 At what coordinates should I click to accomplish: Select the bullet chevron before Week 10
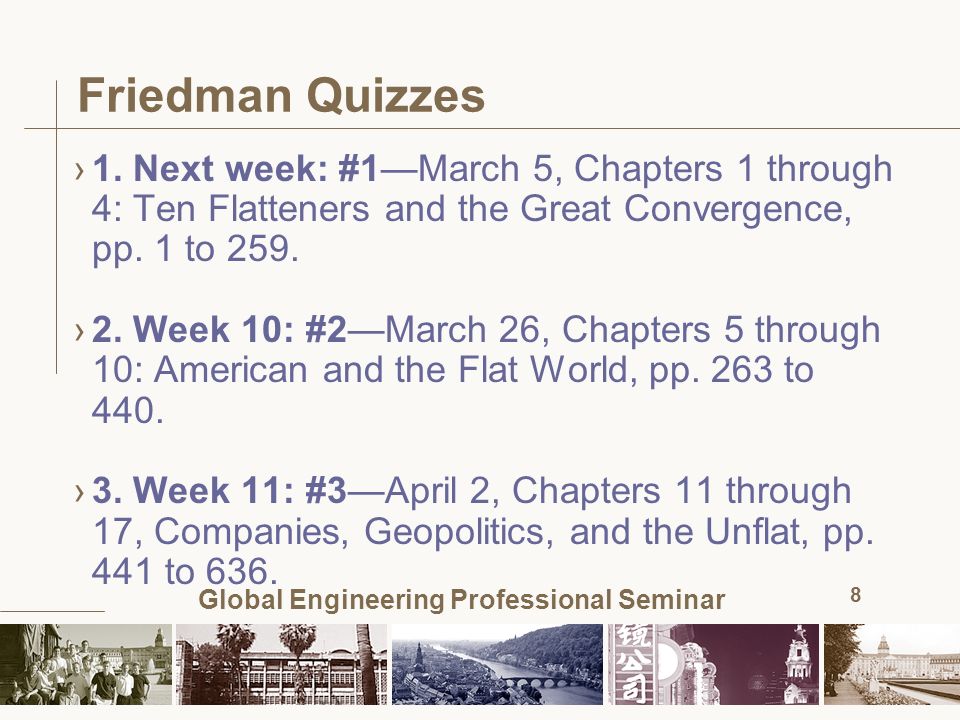[x=80, y=331]
